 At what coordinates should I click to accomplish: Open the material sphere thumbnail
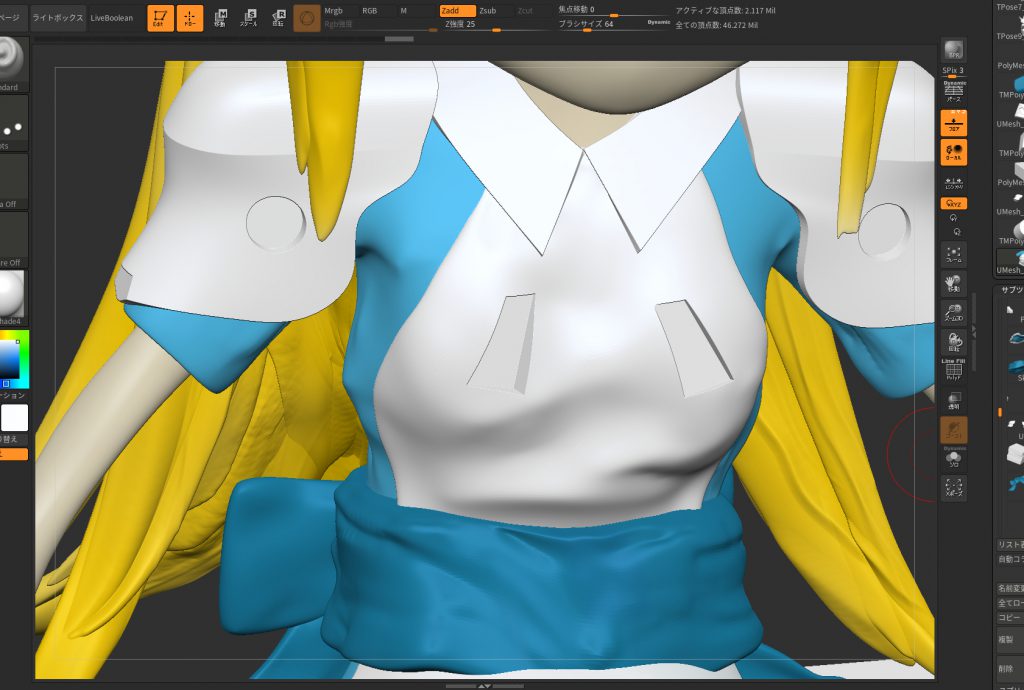pos(11,297)
